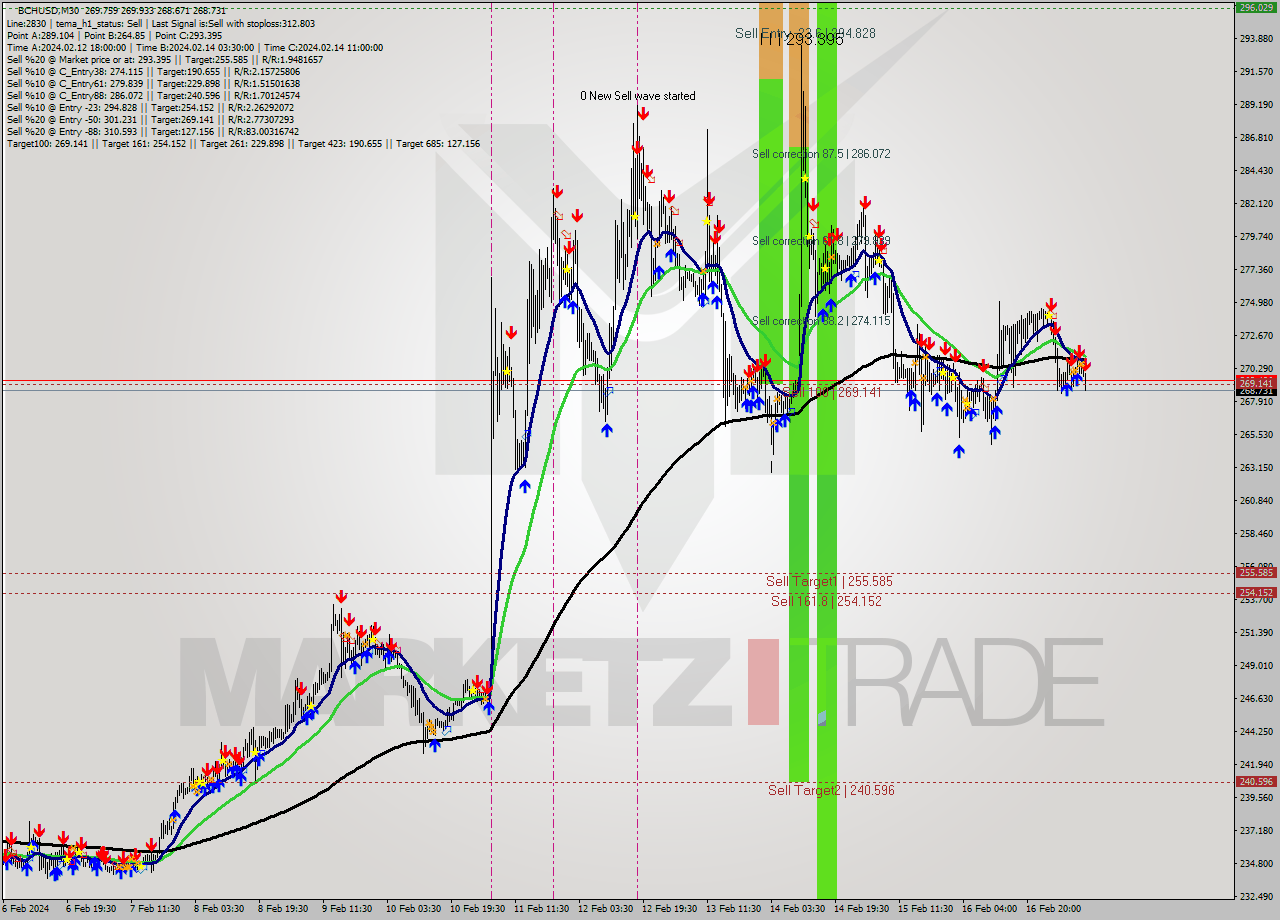Click the 'Sell %20 @ Entry -88: 310.593' line
The image size is (1280, 920).
click(152, 131)
